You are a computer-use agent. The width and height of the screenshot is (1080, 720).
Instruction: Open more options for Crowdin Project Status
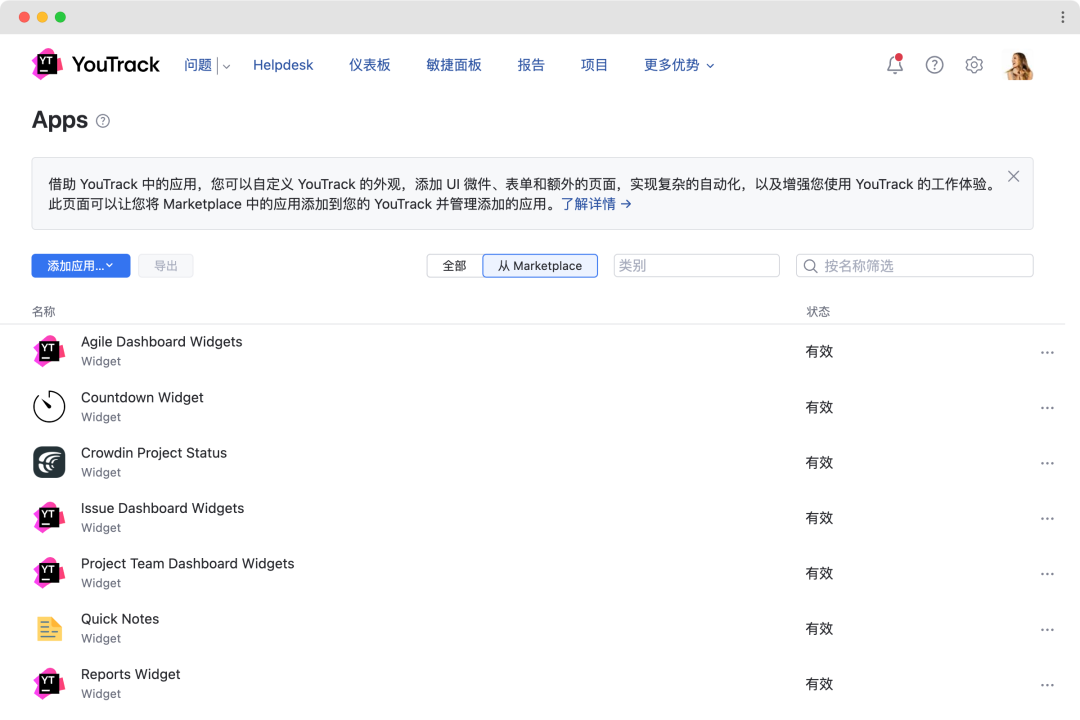1047,463
